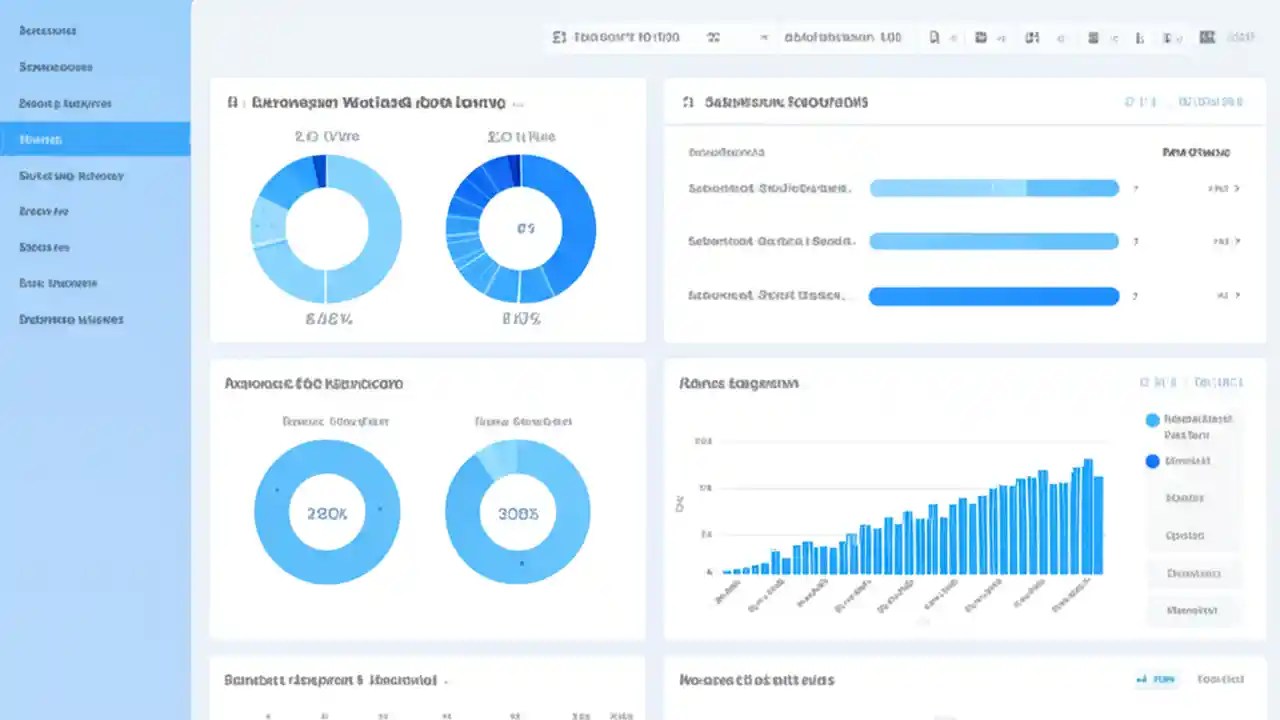Toggle the second blue legend dot on the chart legend
The height and width of the screenshot is (720, 1280).
[1152, 461]
